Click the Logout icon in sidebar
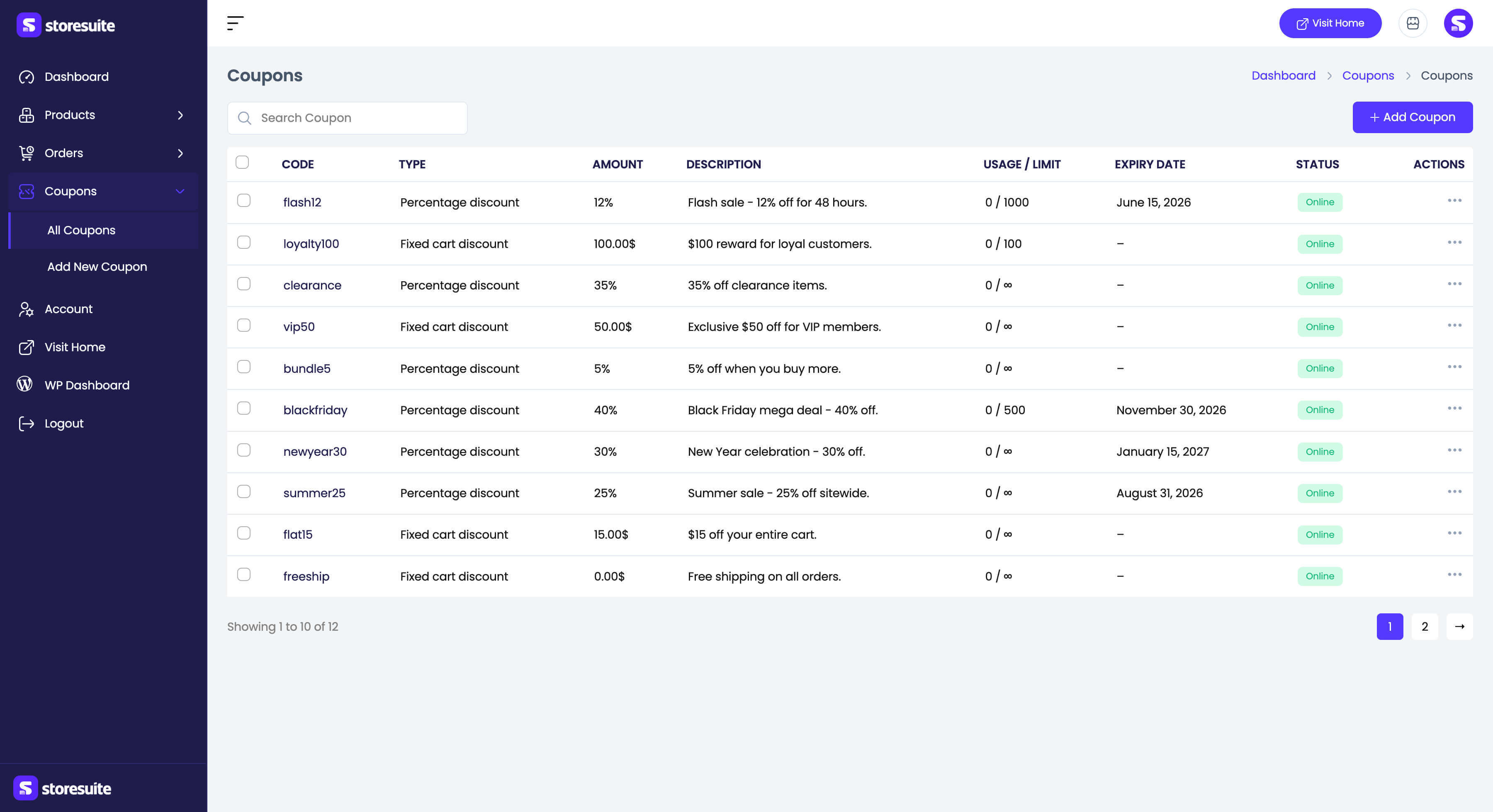The height and width of the screenshot is (812, 1493). coord(26,424)
